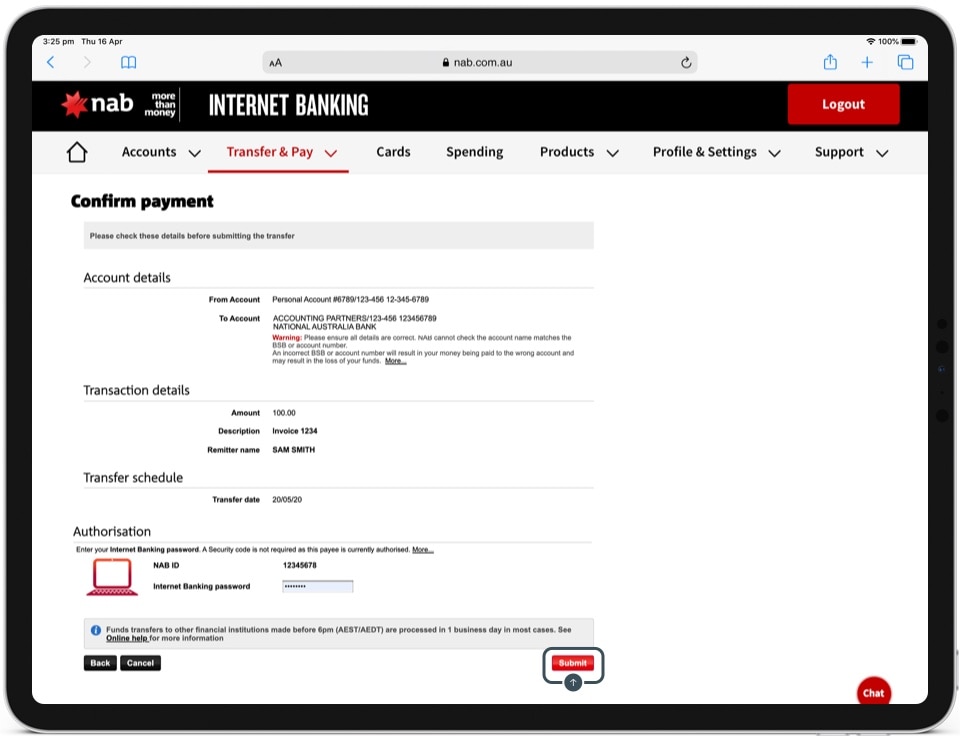The image size is (960, 740).
Task: Cancel the transfer
Action: [x=140, y=663]
